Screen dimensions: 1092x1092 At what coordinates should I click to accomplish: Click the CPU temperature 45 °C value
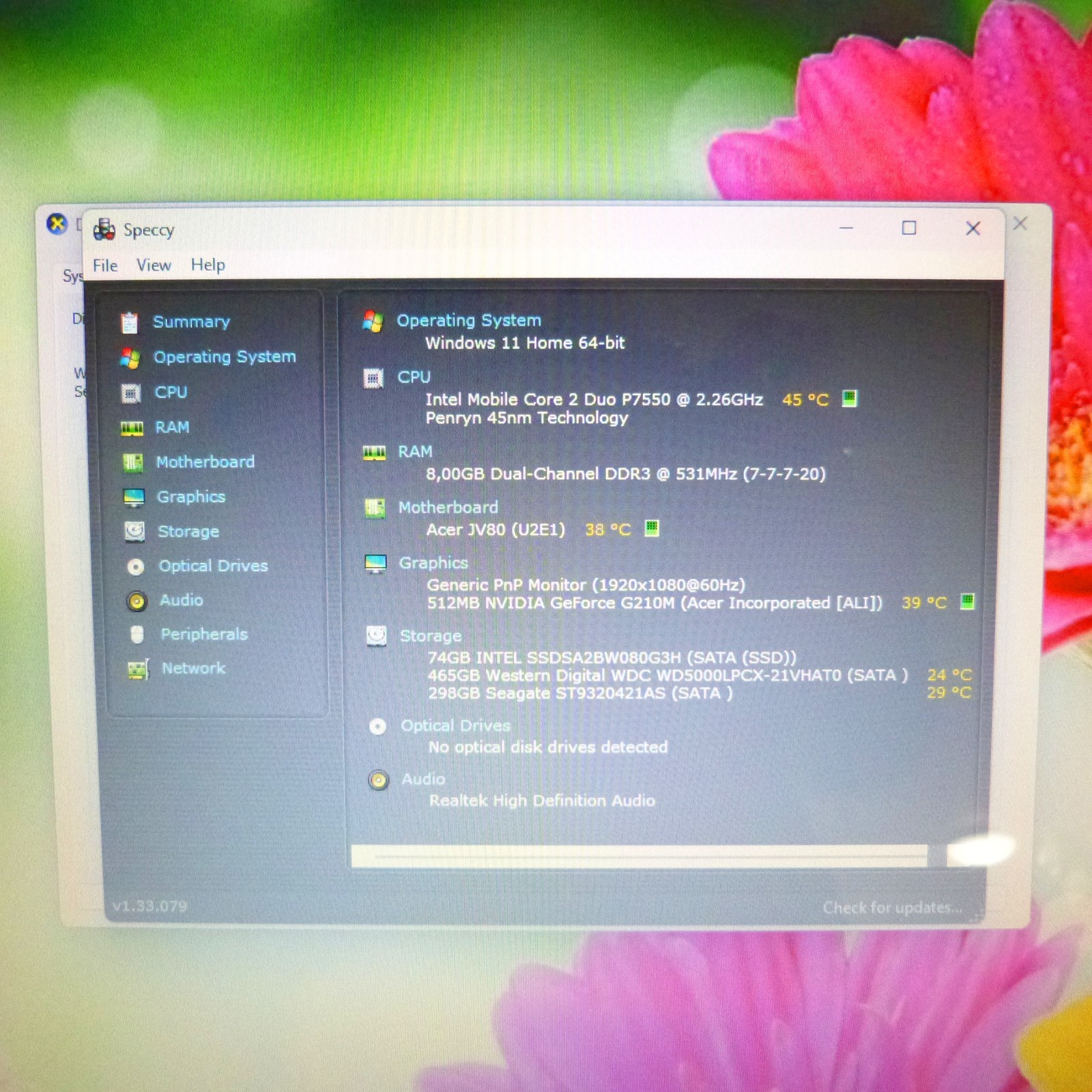[x=805, y=400]
